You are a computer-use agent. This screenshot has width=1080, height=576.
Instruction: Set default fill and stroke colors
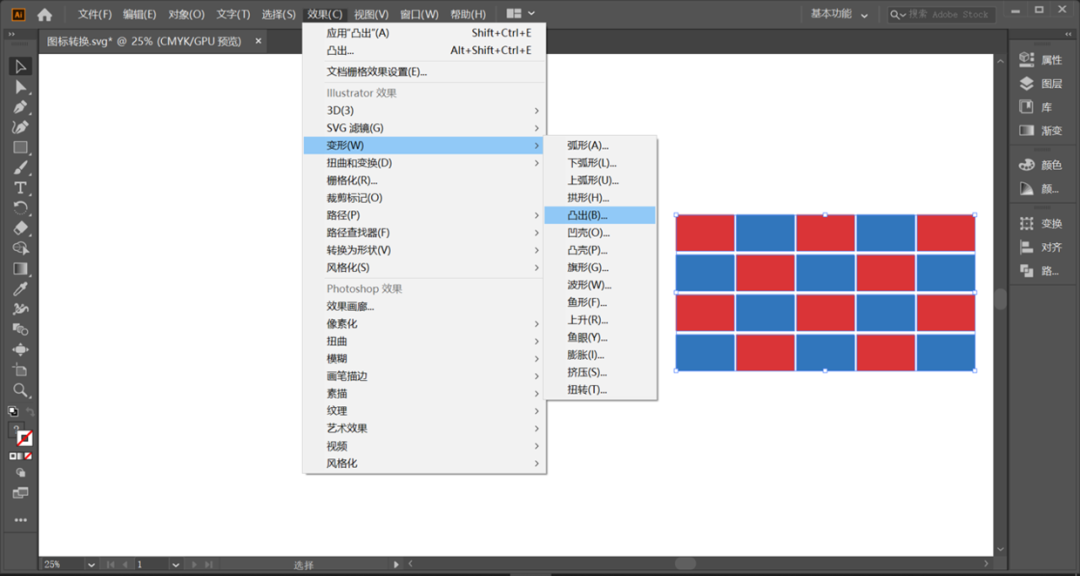(x=12, y=411)
